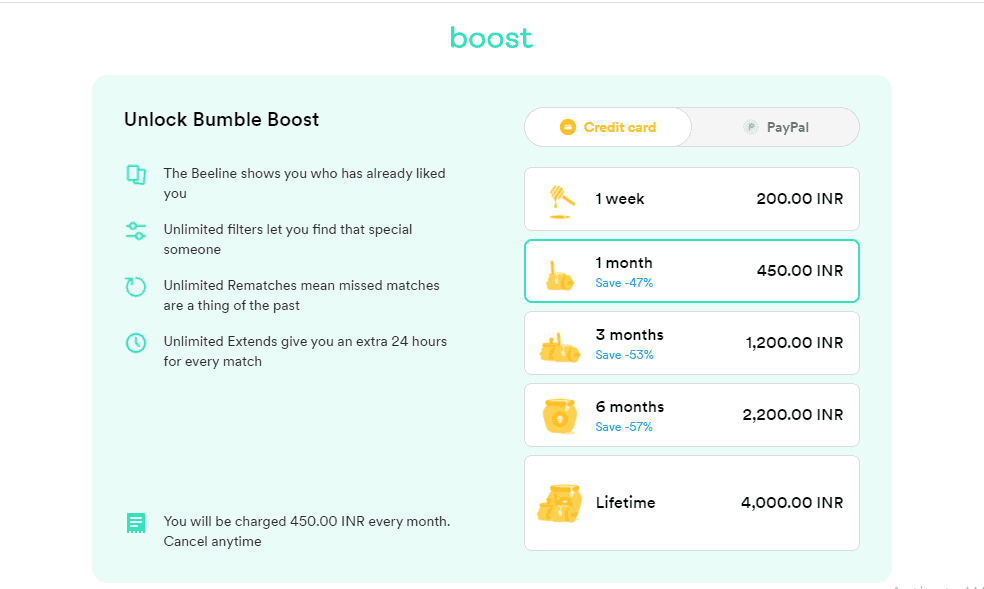
Task: Click the Unlimited Rematches circular arrow icon
Action: click(136, 286)
